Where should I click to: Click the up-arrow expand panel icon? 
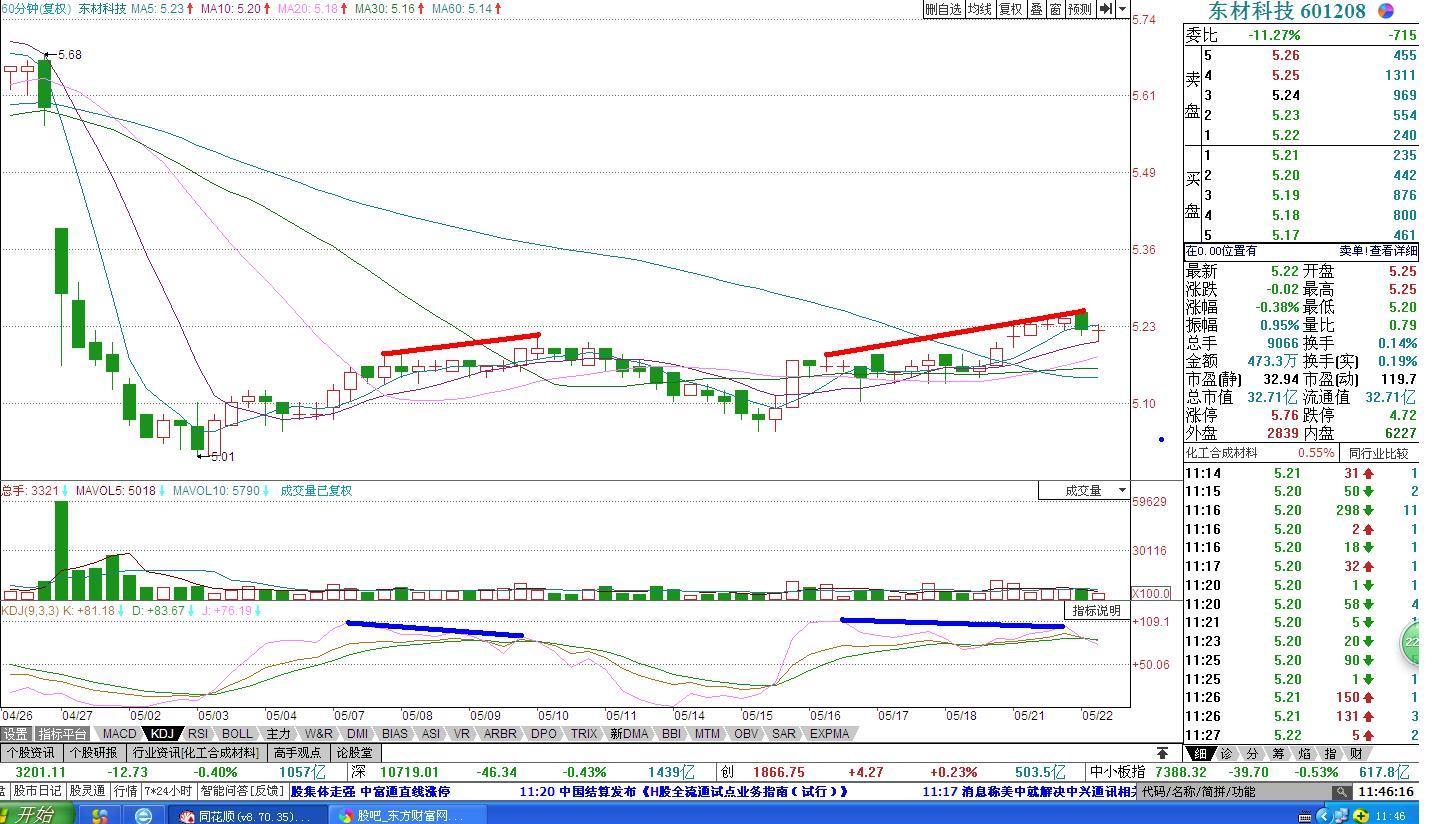coord(1162,753)
